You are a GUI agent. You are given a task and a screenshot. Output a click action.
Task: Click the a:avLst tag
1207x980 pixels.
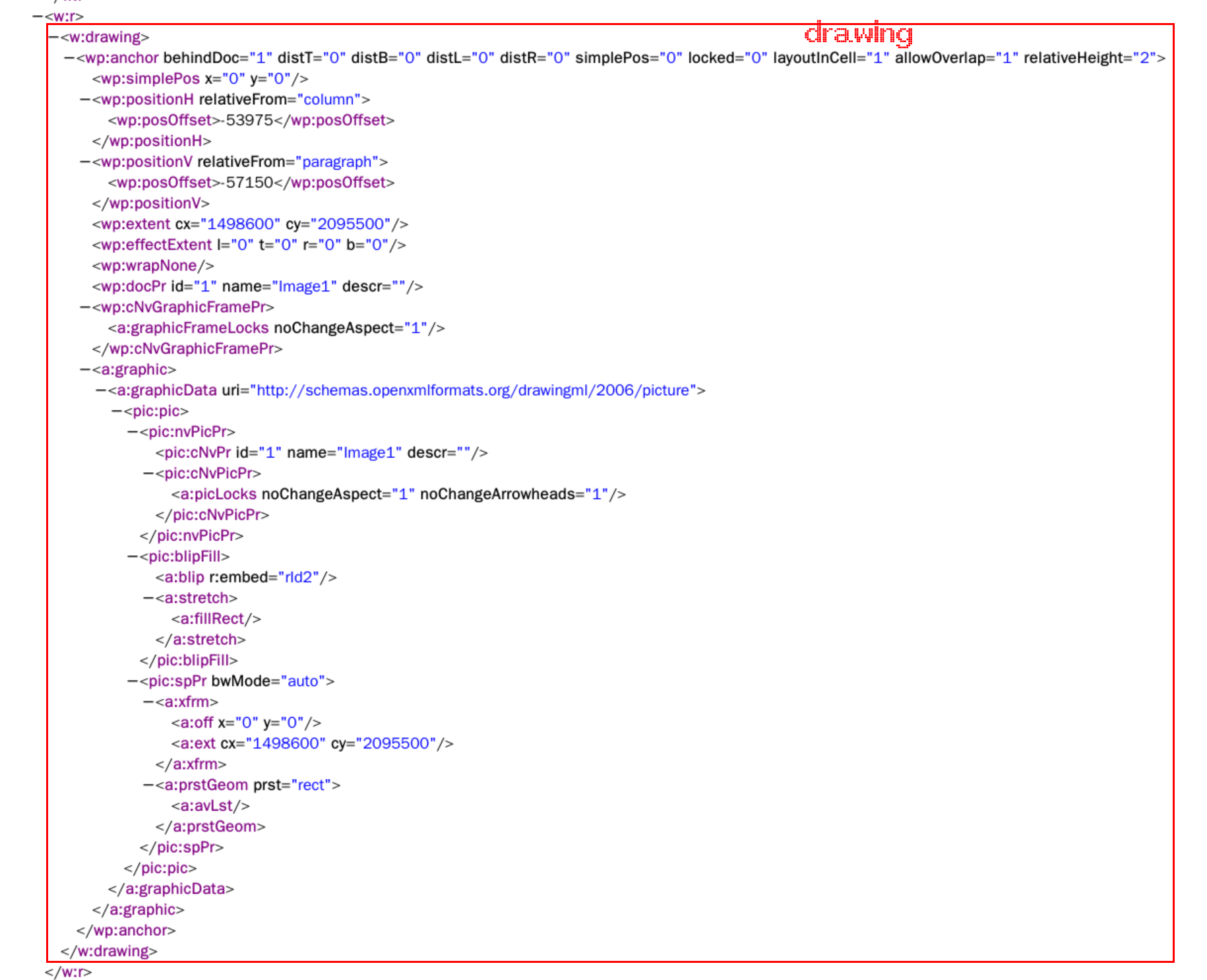[x=210, y=806]
